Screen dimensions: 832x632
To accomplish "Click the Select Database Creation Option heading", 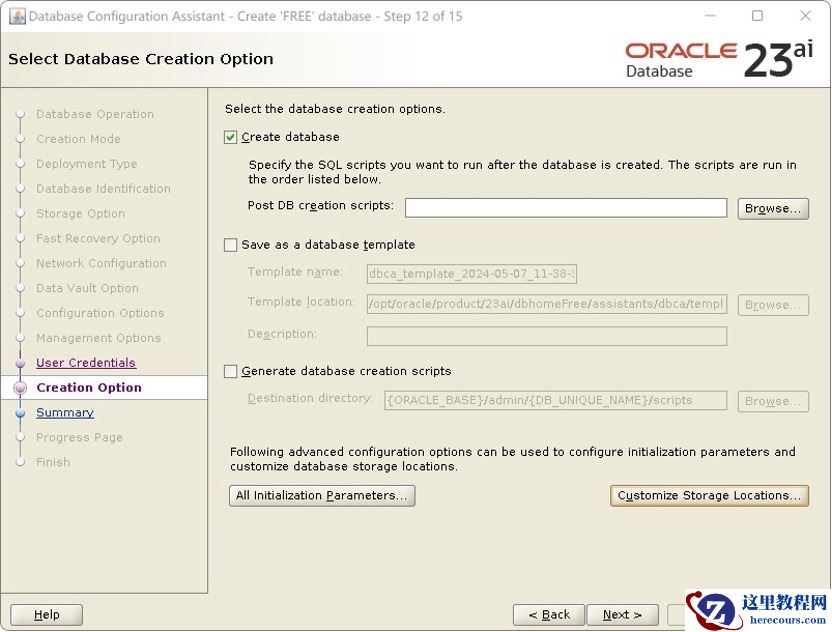I will [141, 59].
